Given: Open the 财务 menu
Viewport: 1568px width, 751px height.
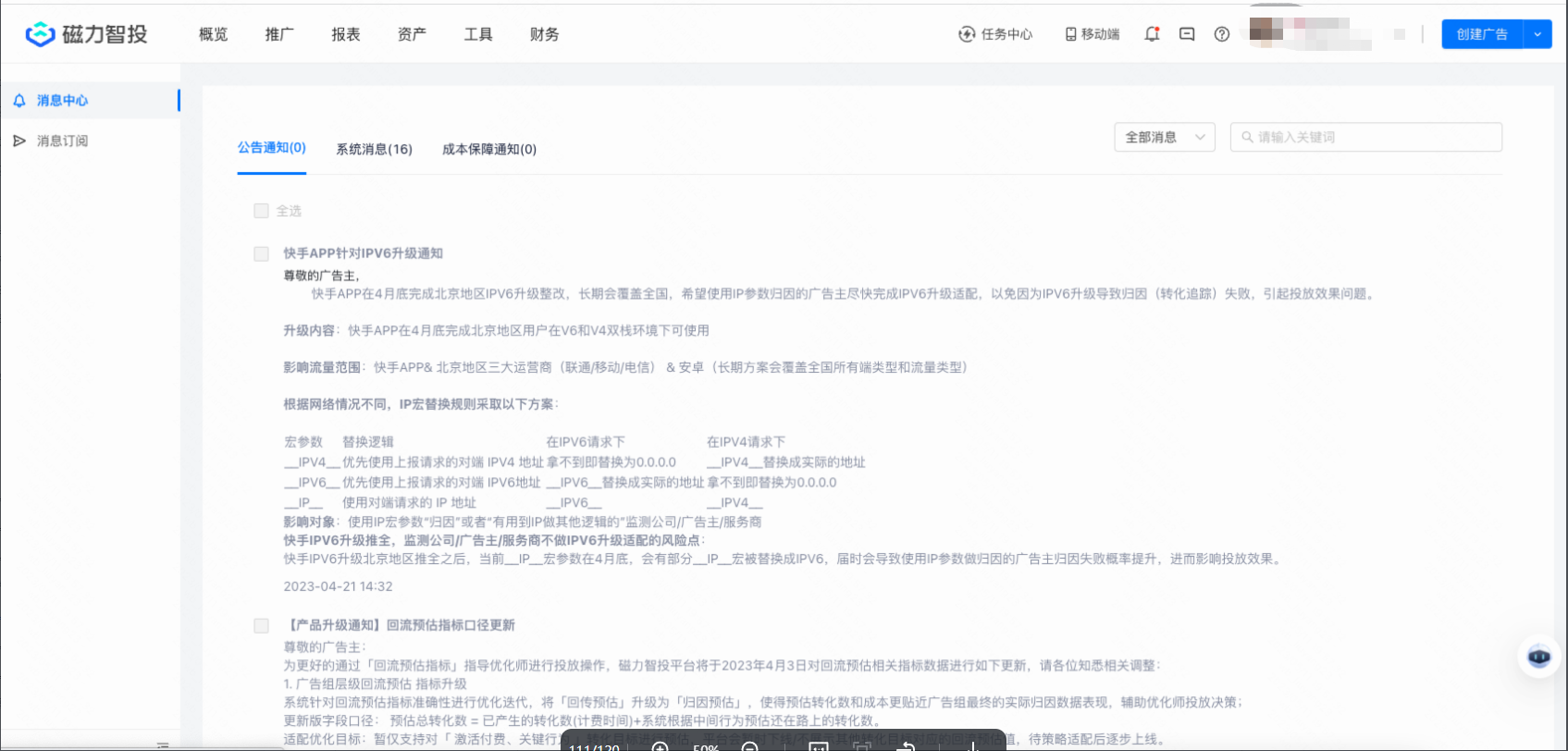Looking at the screenshot, I should 544,34.
